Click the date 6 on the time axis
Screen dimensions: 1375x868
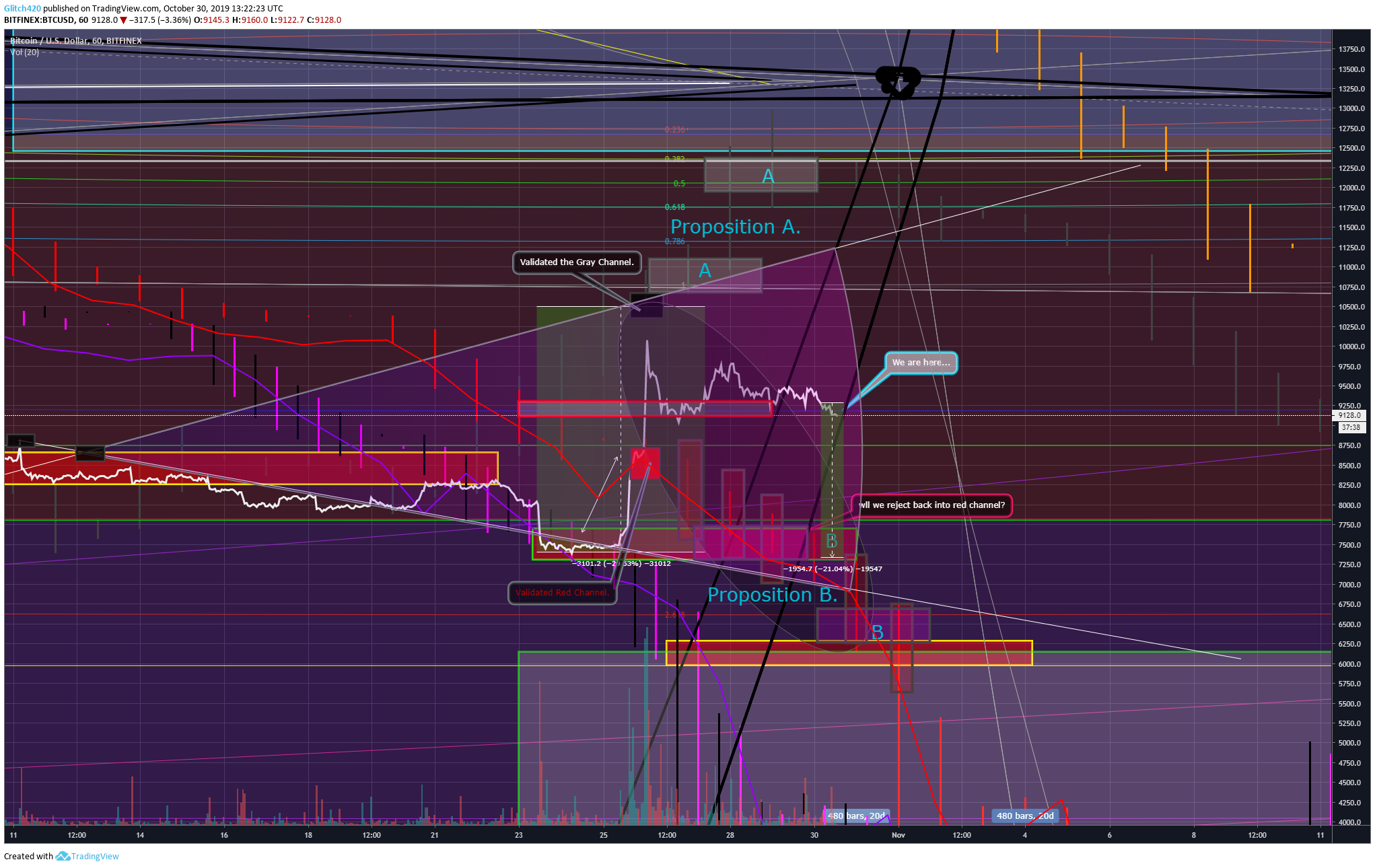tap(1110, 835)
